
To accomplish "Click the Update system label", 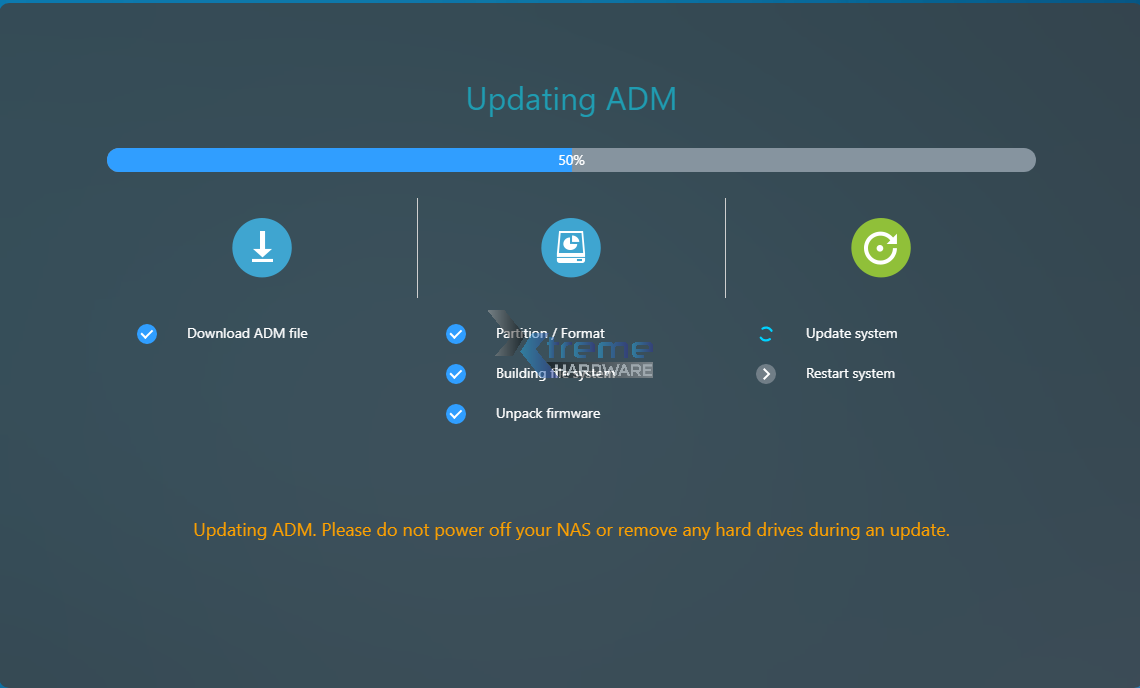I will tap(851, 333).
